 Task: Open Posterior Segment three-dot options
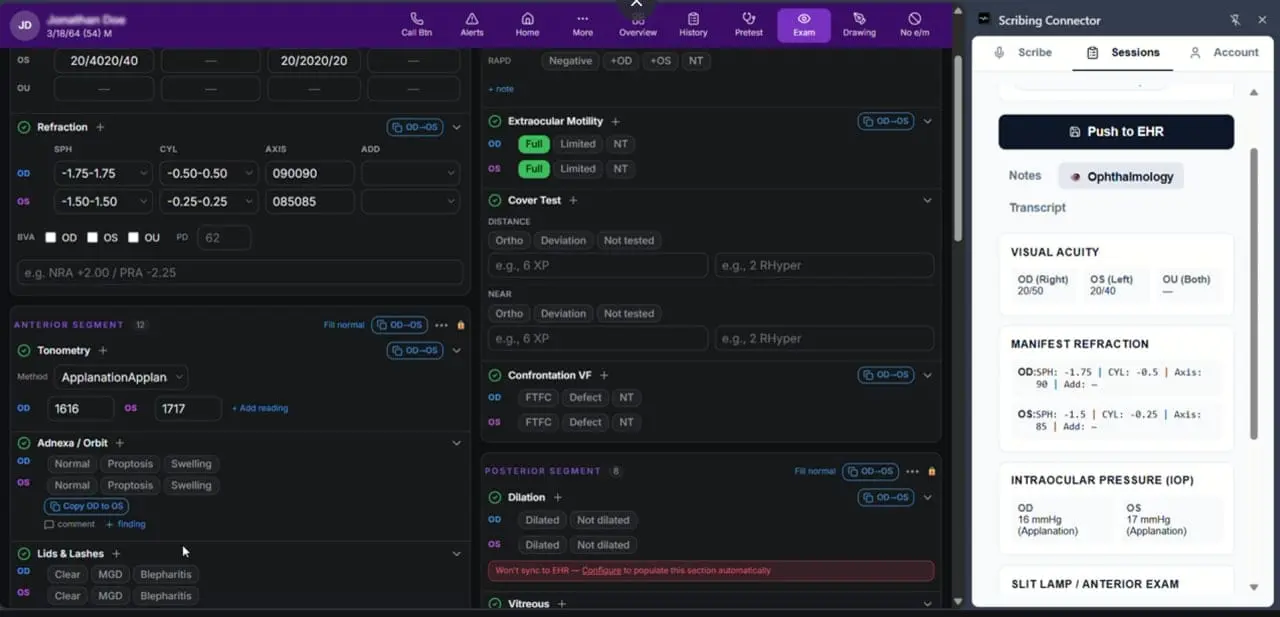click(x=912, y=471)
